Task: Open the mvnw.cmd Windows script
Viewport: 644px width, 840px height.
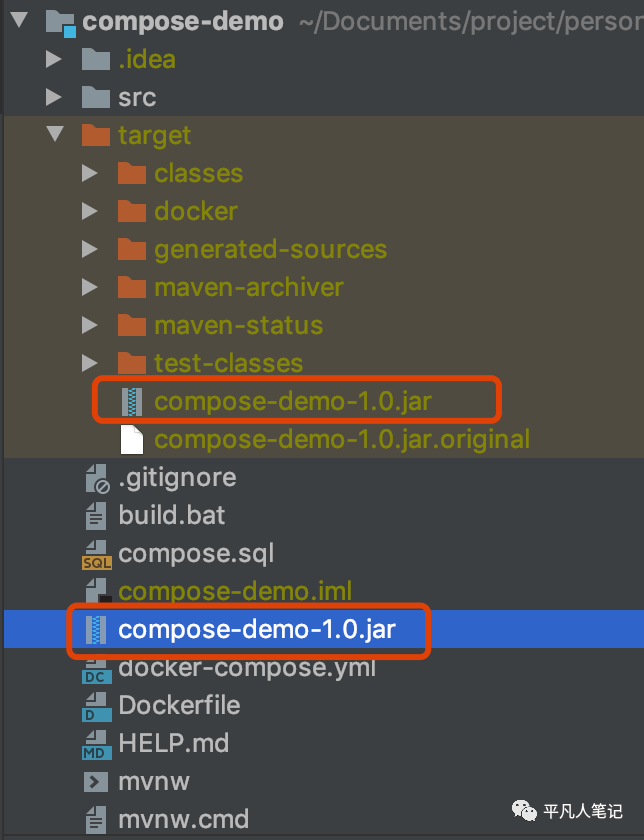Action: tap(97, 818)
